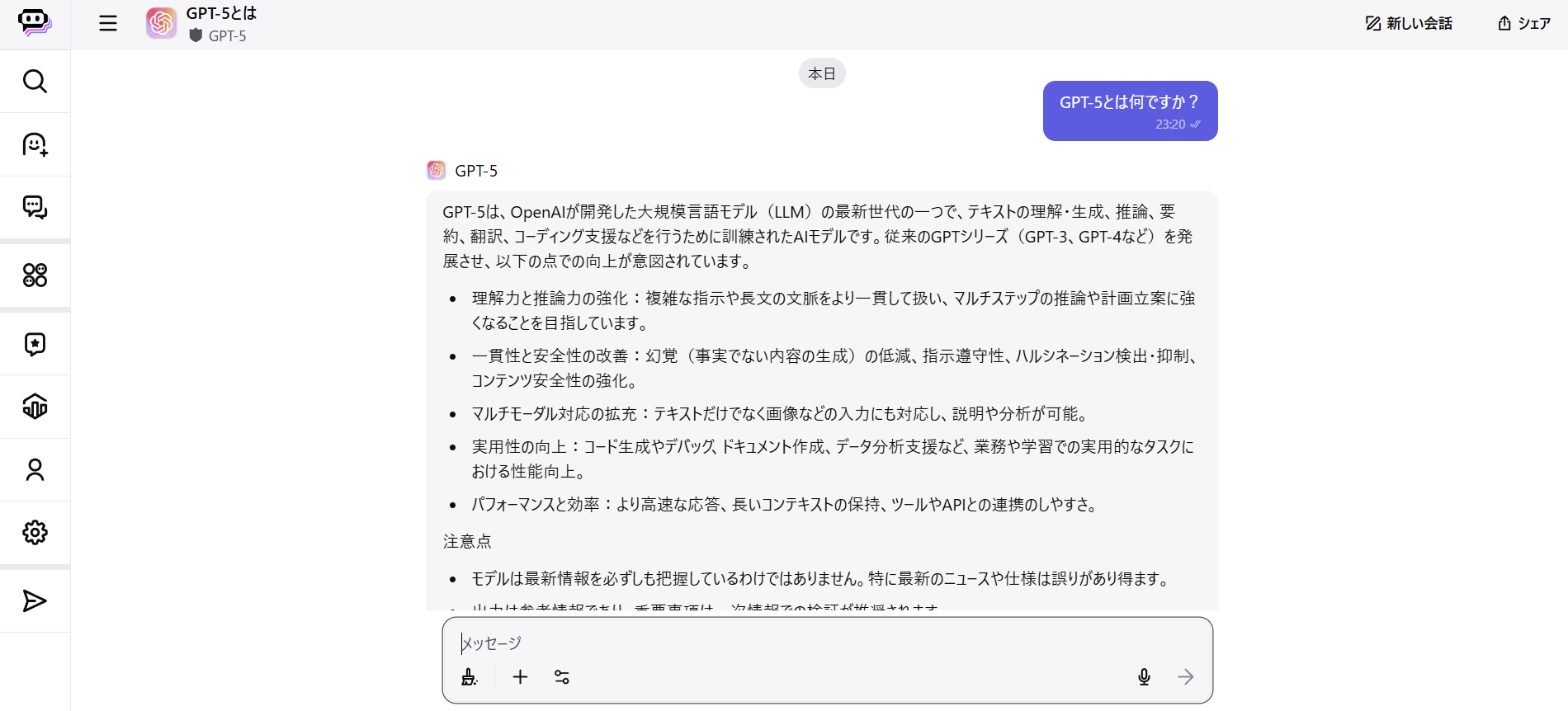This screenshot has width=1568, height=711.
Task: Open the message options sliders icon
Action: click(x=562, y=677)
